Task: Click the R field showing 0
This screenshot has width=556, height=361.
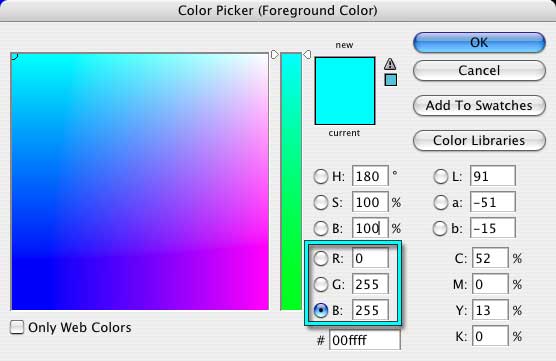Action: click(370, 258)
